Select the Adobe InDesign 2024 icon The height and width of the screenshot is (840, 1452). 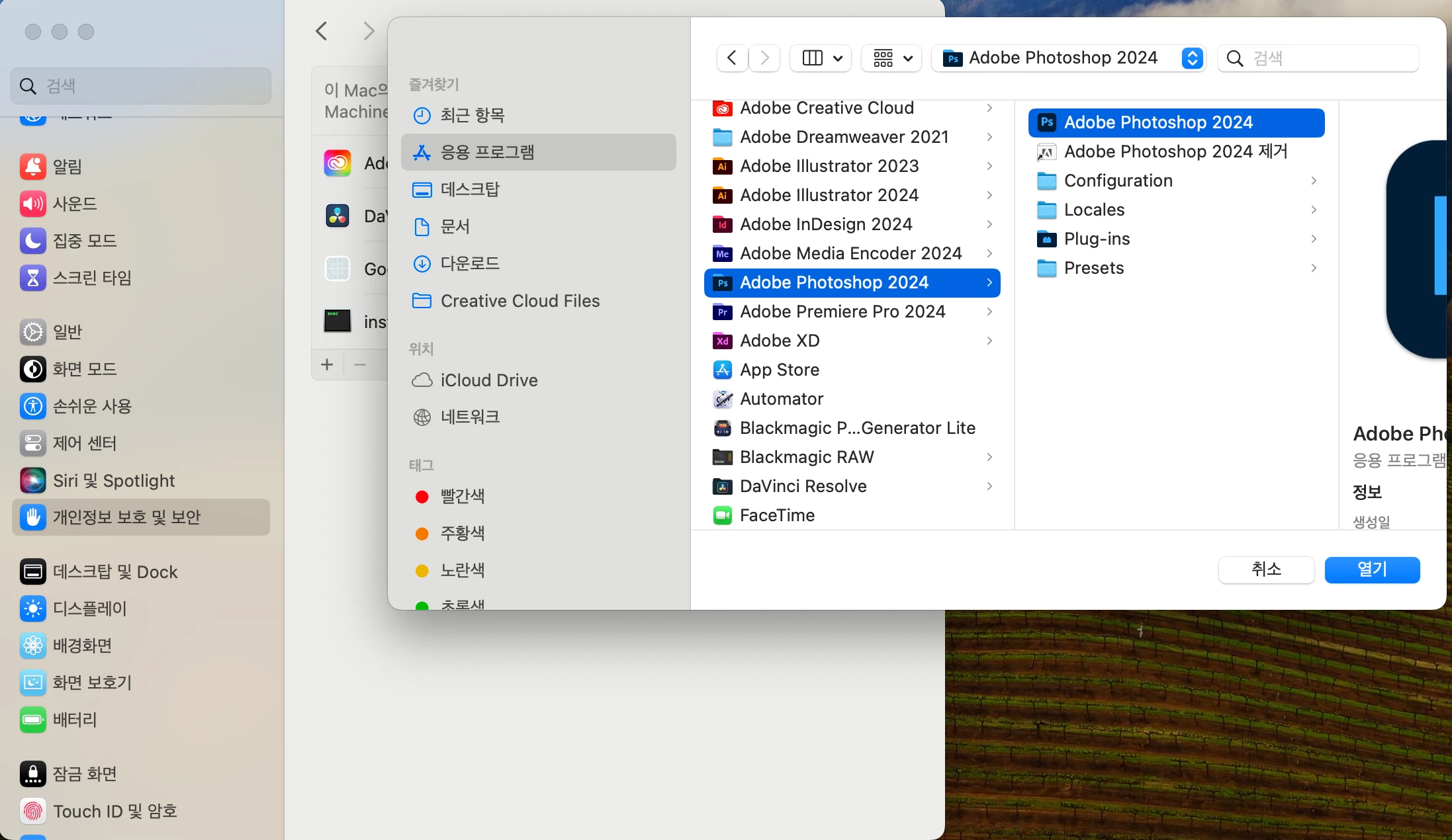[722, 224]
